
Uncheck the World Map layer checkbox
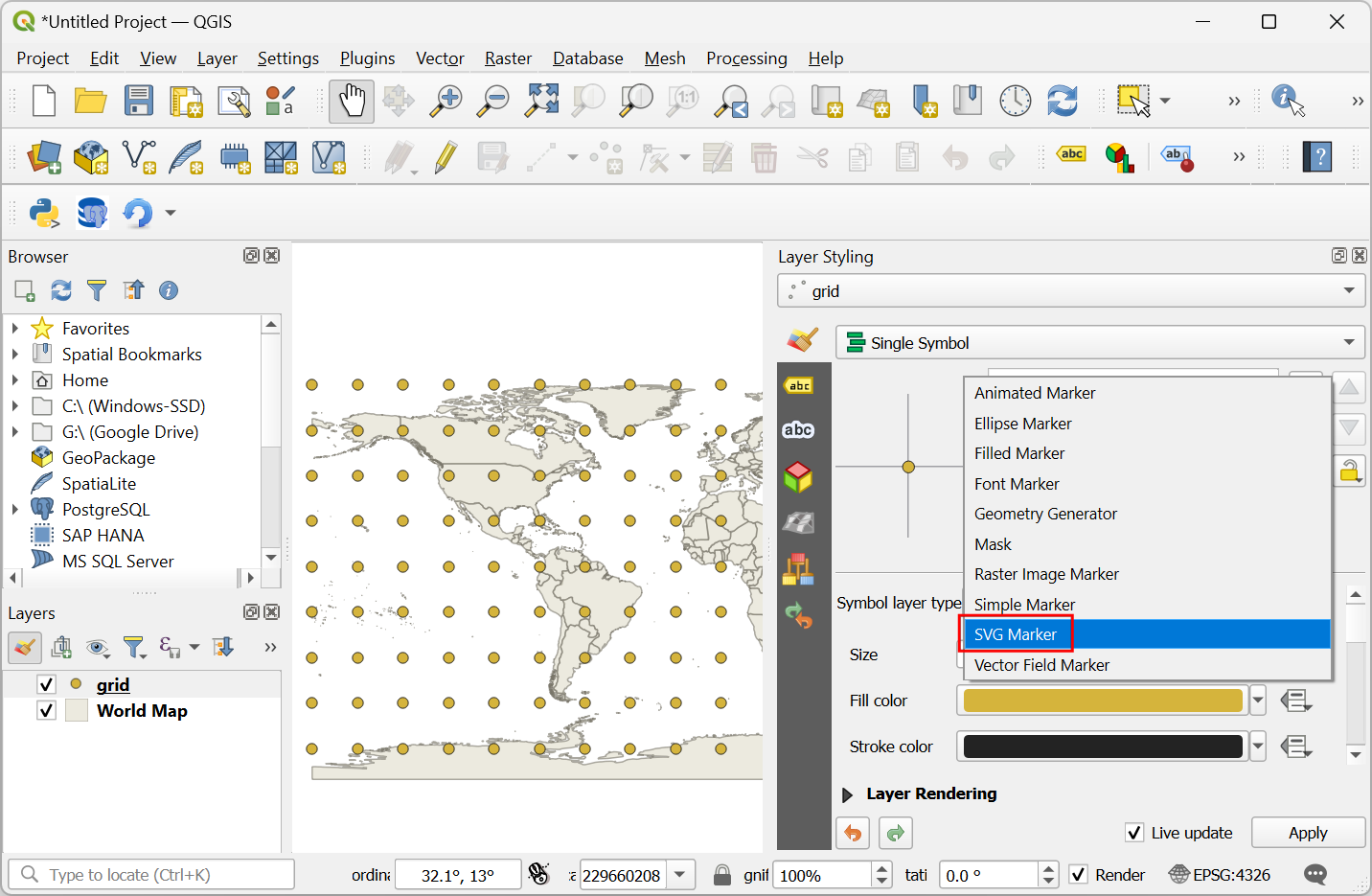46,711
